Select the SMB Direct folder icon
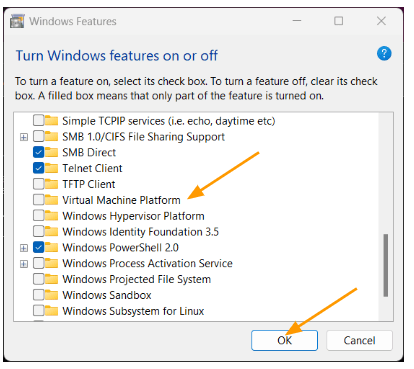 pos(51,152)
